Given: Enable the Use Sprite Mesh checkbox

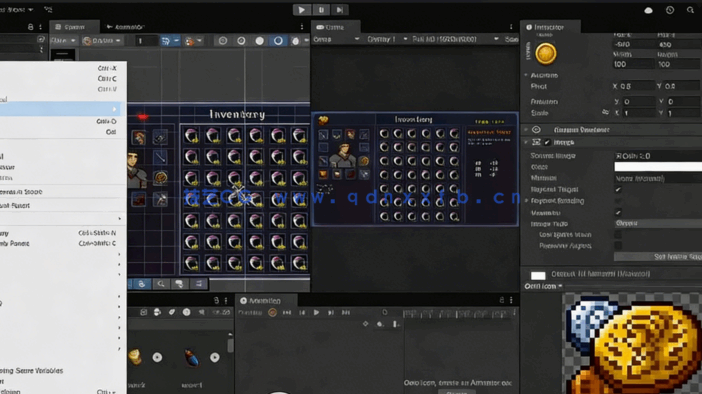Looking at the screenshot, I should click(618, 235).
